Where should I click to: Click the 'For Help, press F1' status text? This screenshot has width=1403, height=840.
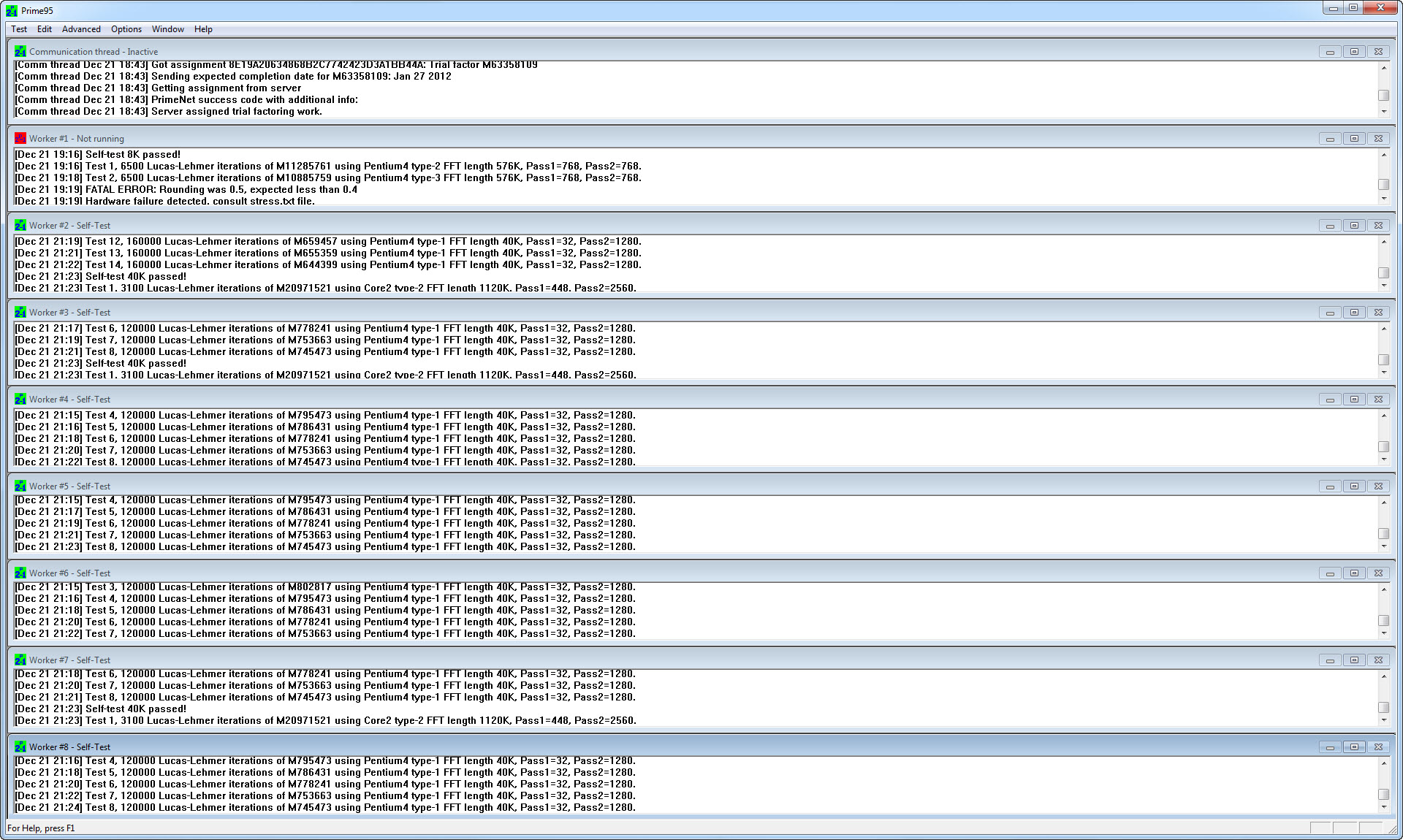pos(41,828)
